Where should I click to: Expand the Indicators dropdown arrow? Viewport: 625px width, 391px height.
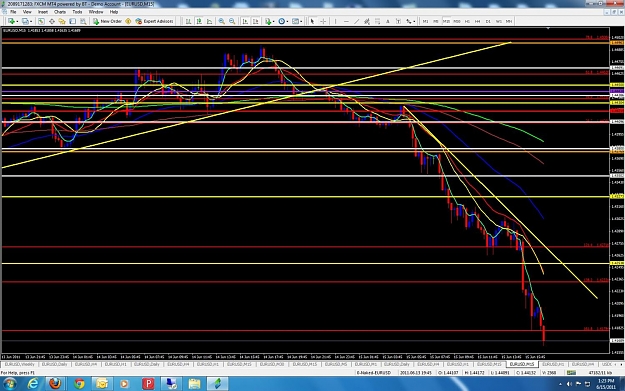tap(274, 22)
